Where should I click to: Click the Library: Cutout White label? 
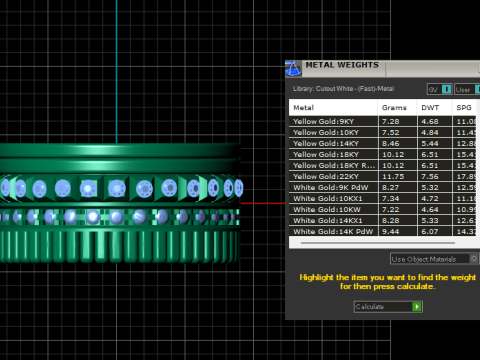pyautogui.click(x=343, y=89)
